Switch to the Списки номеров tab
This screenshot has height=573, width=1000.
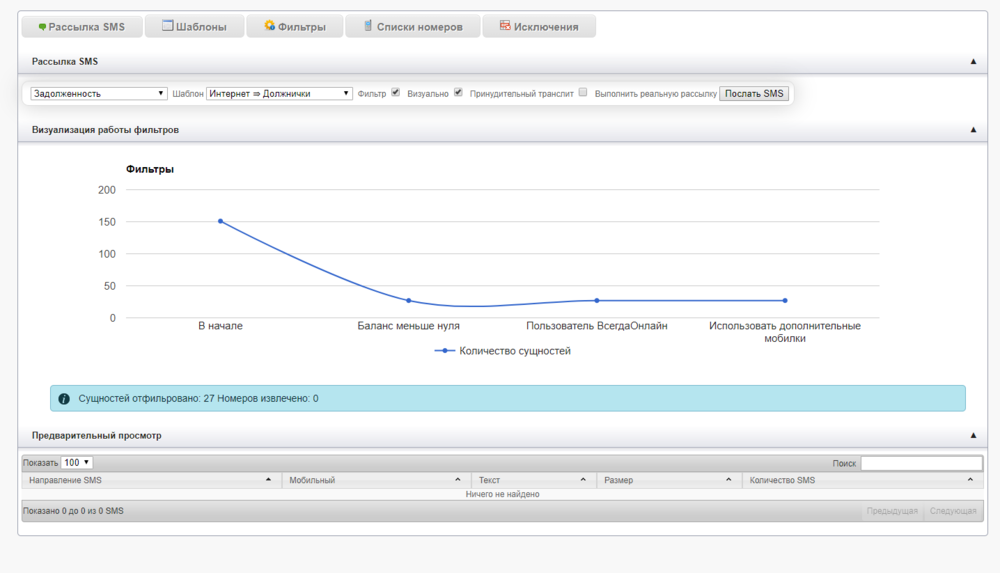[412, 27]
